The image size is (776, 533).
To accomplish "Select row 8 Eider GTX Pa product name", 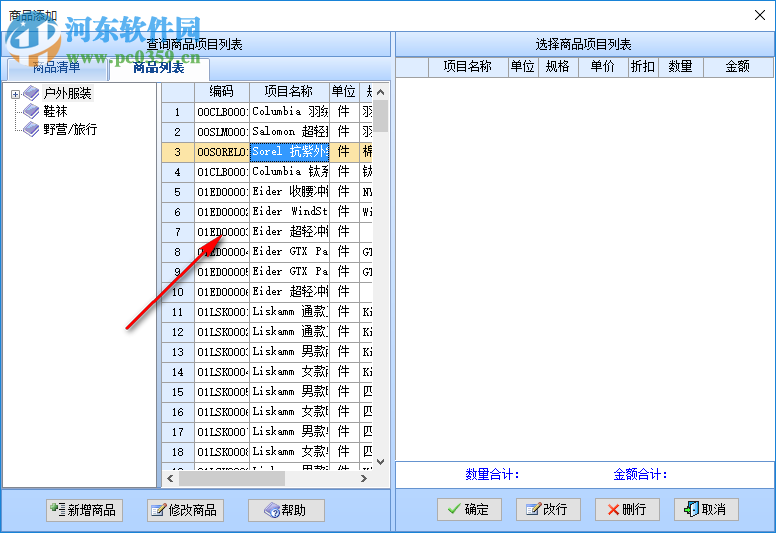I will 290,252.
